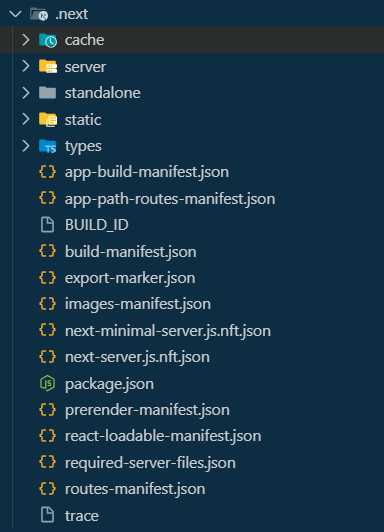Expand the cache folder chevron
This screenshot has width=384, height=532.
pyautogui.click(x=26, y=40)
